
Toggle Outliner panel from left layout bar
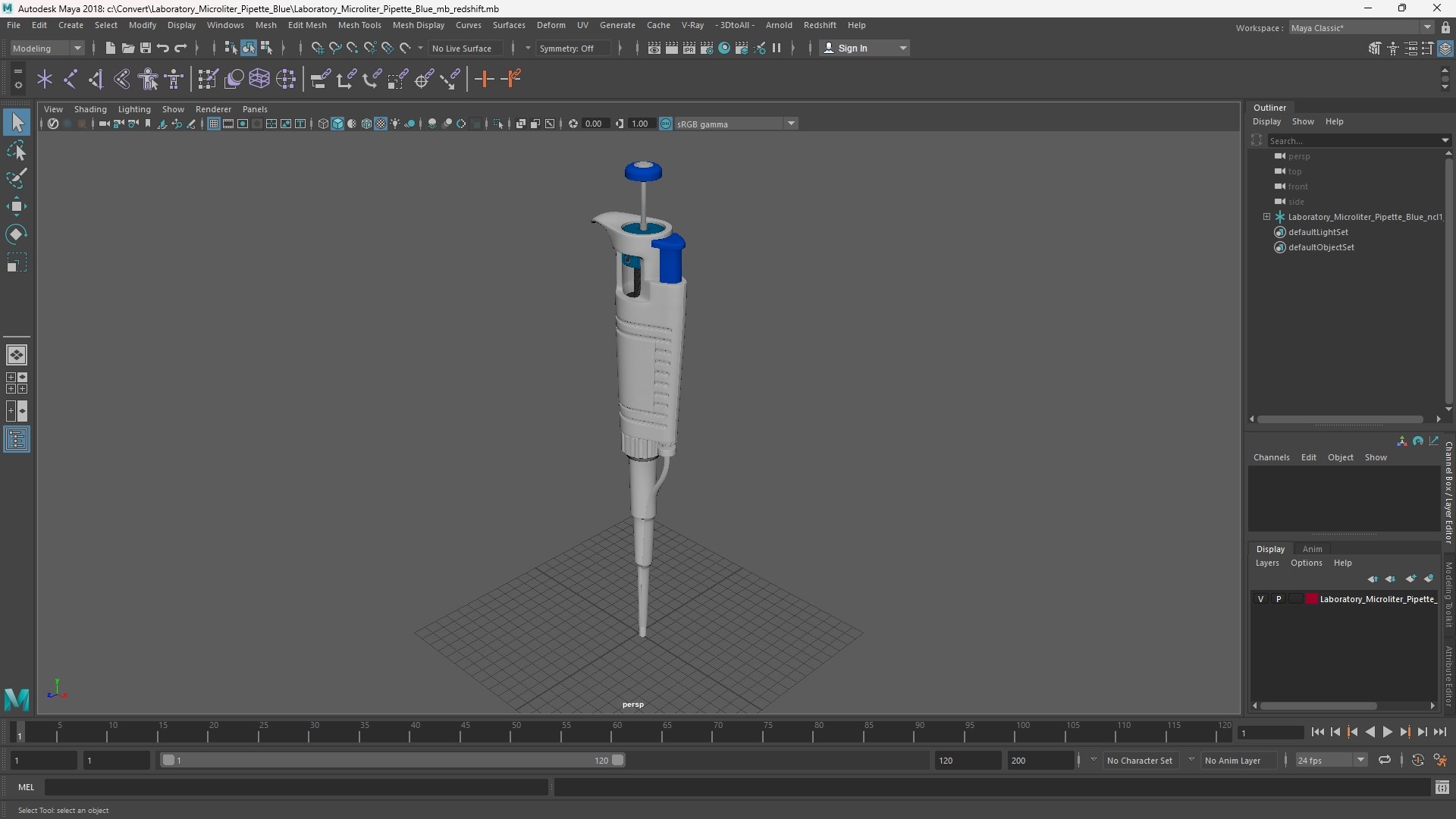(x=17, y=440)
